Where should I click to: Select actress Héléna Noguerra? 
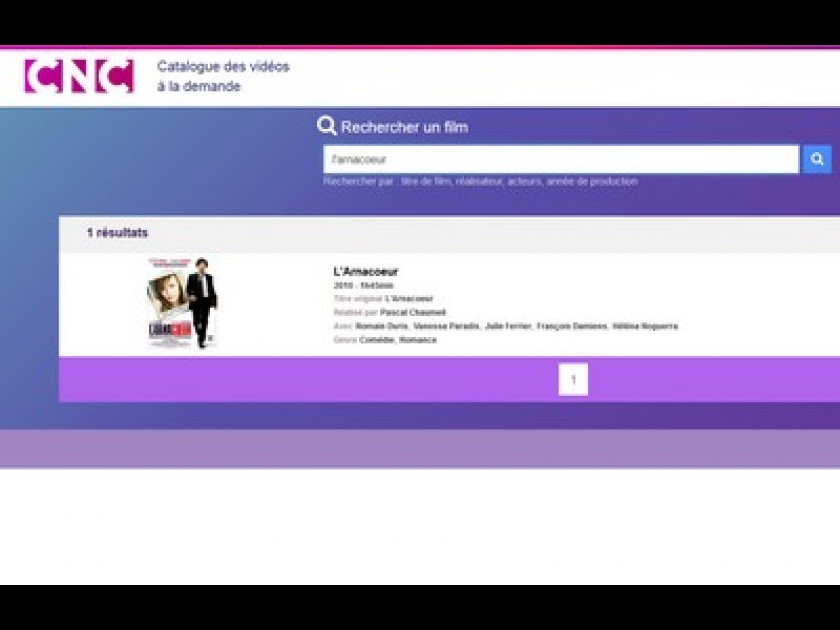point(645,326)
